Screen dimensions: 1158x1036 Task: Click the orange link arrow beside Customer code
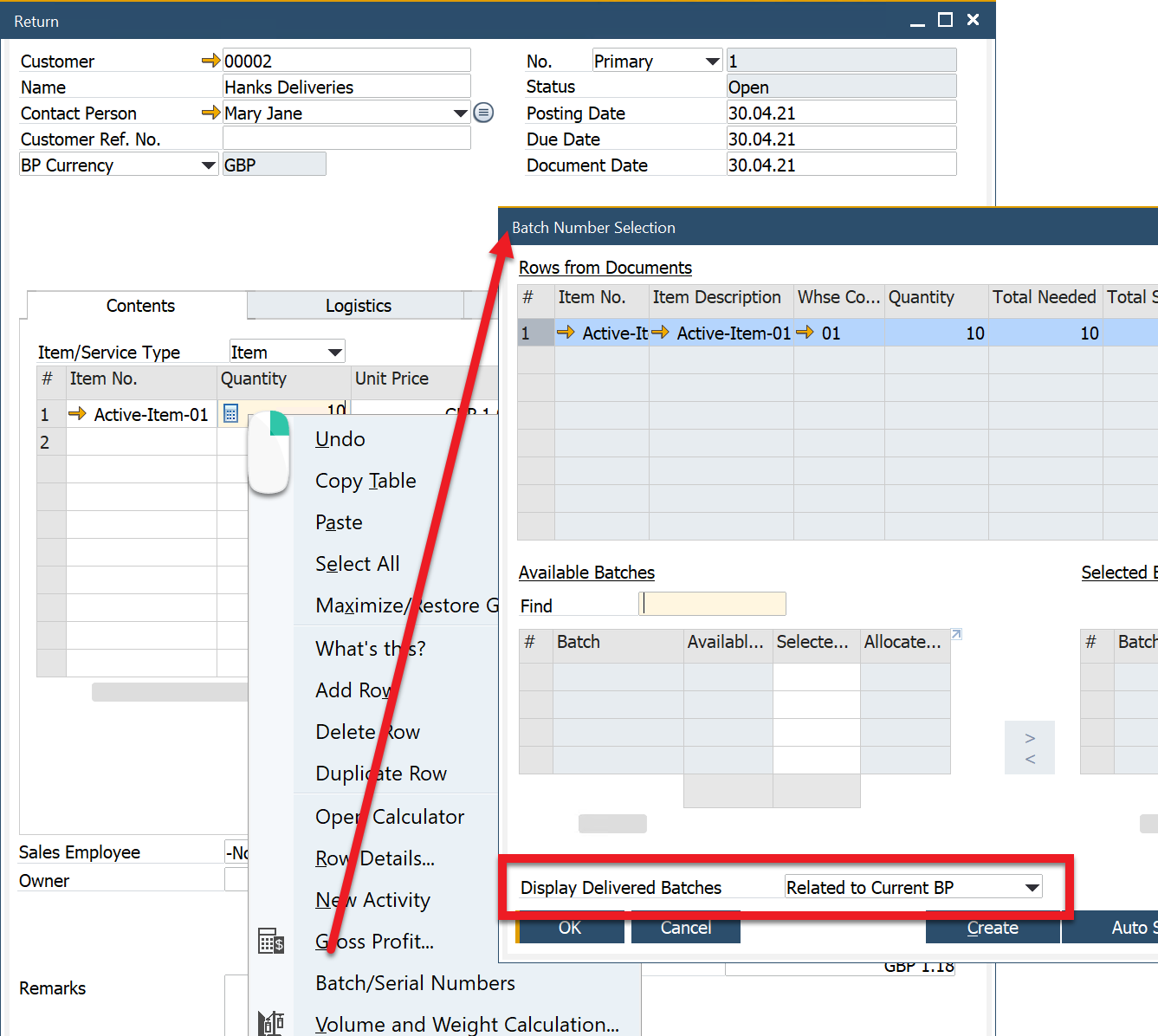click(210, 61)
